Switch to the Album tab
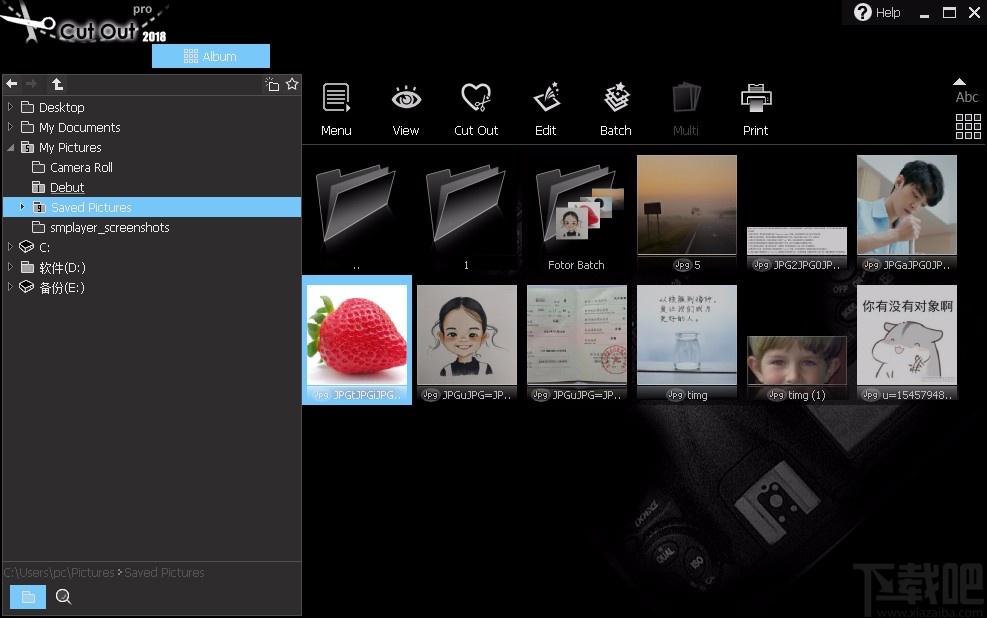This screenshot has width=987, height=618. [x=211, y=56]
